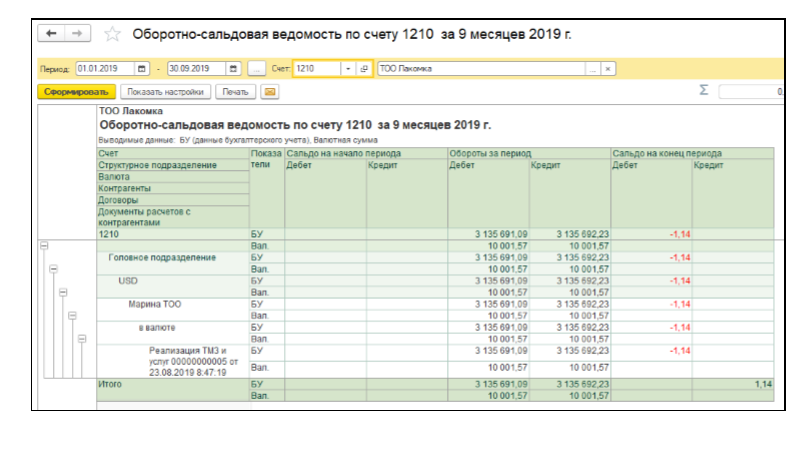Click Сальдо на начало периода header

366,153
